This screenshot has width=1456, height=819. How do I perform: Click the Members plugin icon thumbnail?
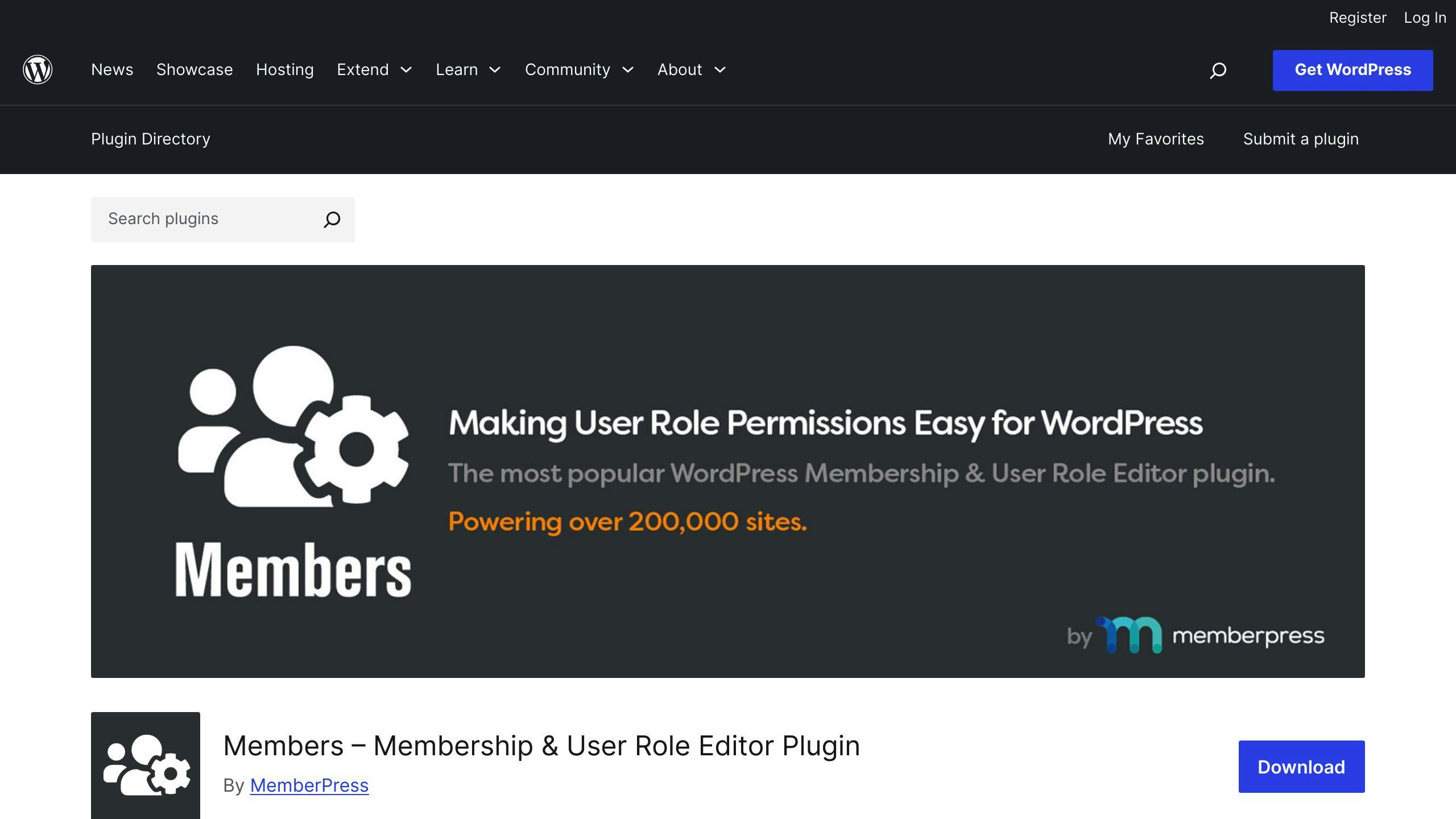coord(146,765)
